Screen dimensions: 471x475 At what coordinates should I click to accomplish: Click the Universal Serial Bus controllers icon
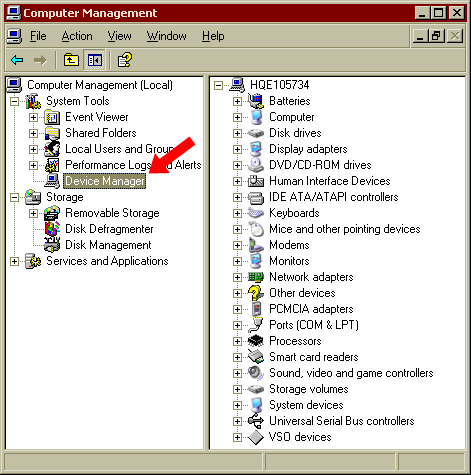(x=256, y=421)
